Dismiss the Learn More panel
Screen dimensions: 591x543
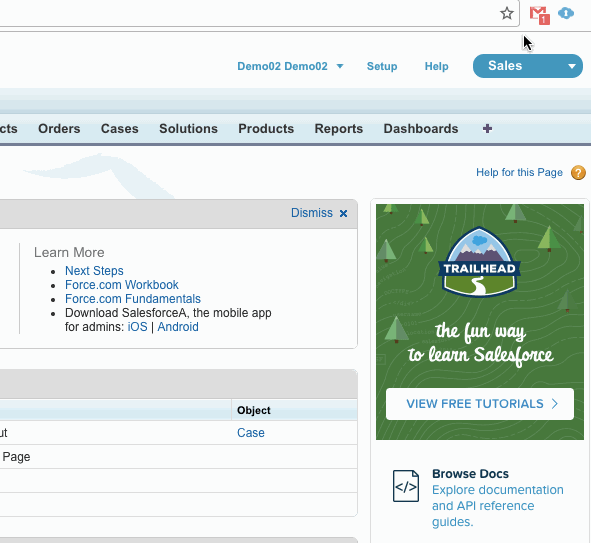[x=319, y=213]
